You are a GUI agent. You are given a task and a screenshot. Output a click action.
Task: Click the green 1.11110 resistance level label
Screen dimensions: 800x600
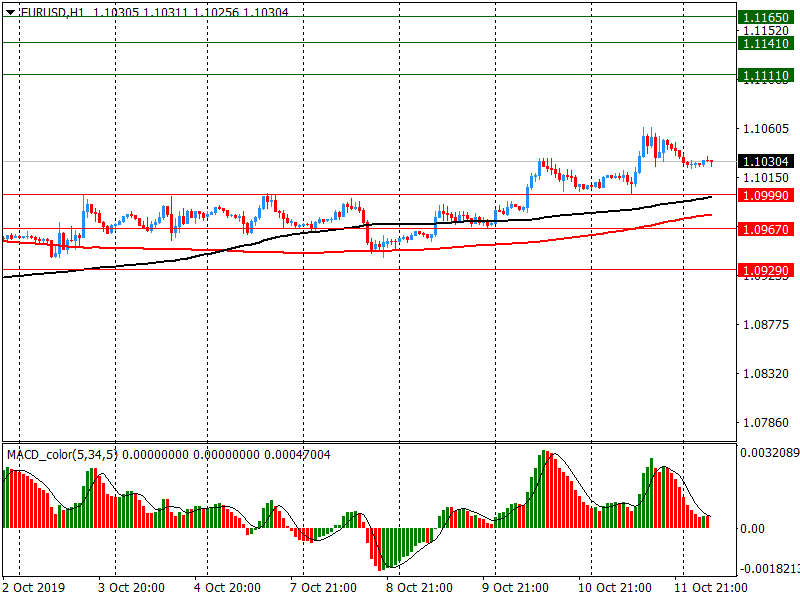(766, 75)
